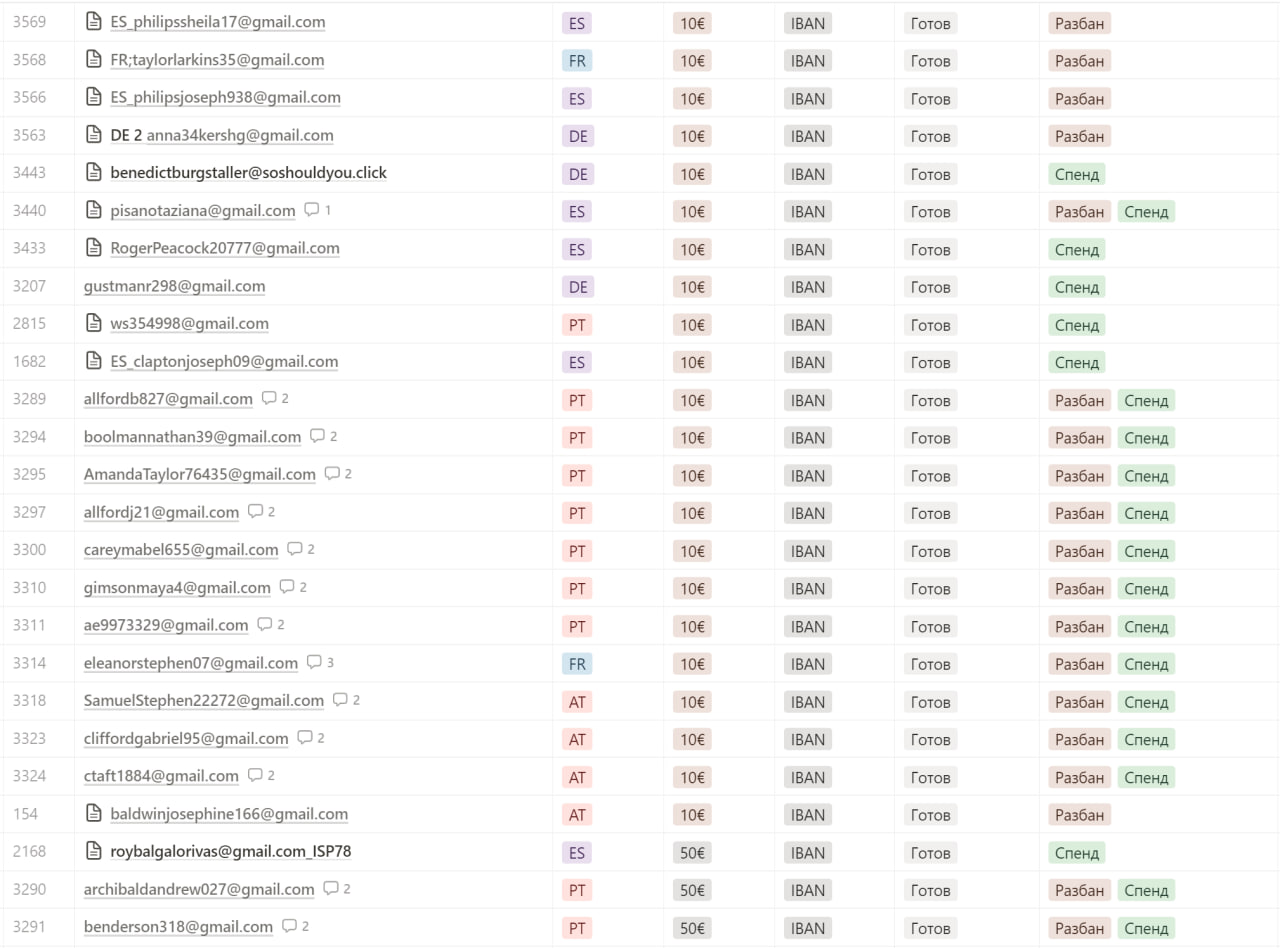Click AT country tag on baldwinjosephine166 row
Viewport: 1280px width, 948px height.
coord(577,815)
